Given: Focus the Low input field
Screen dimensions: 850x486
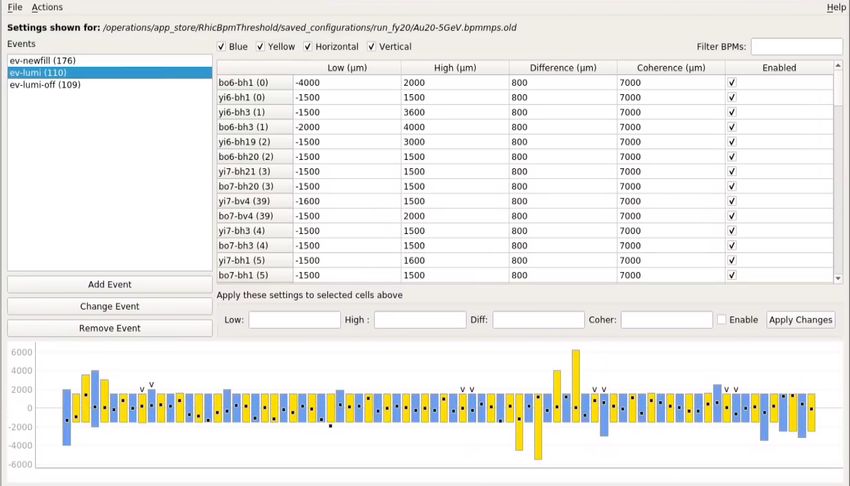Looking at the screenshot, I should point(294,320).
